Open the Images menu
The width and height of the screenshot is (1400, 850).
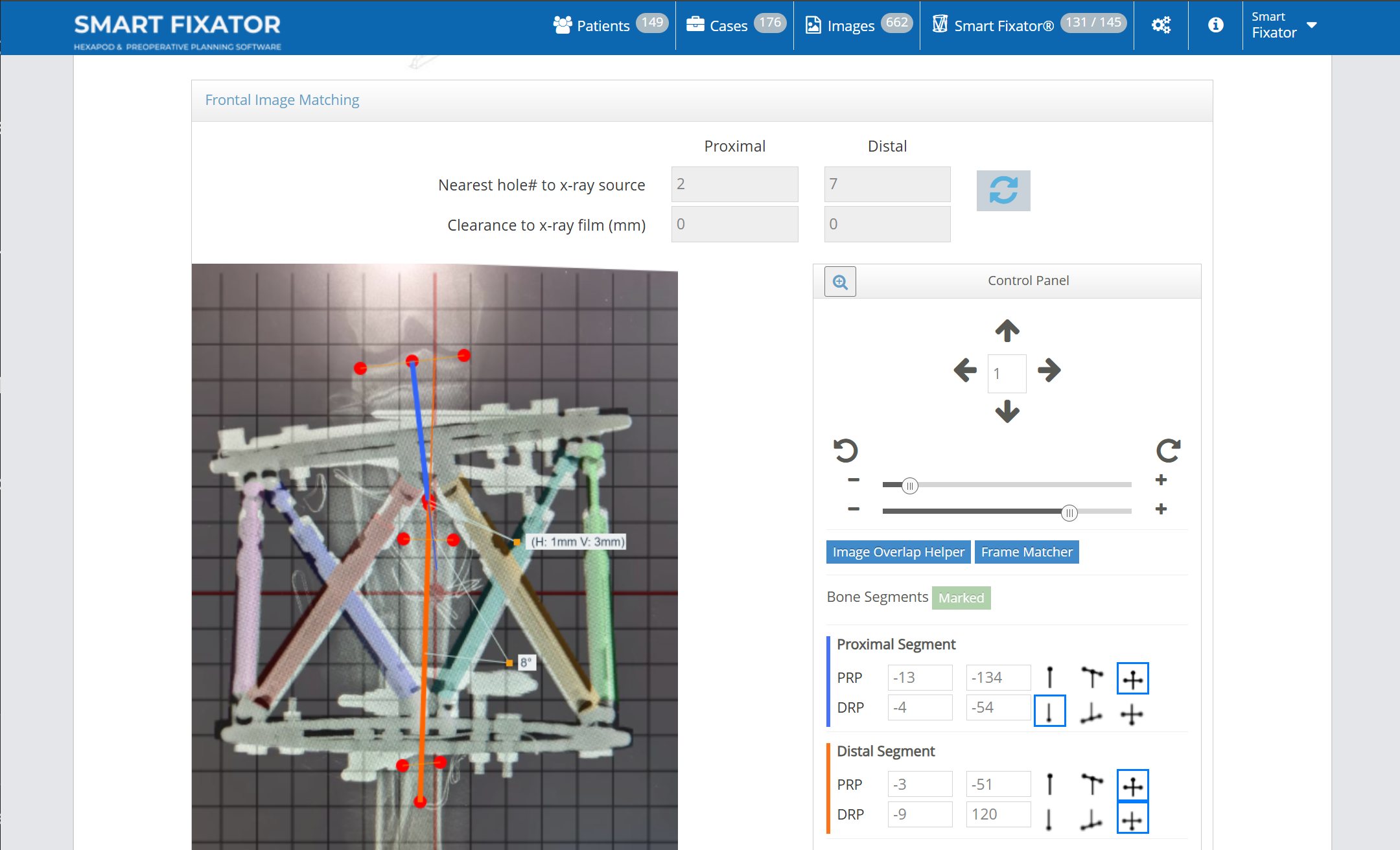(x=858, y=25)
